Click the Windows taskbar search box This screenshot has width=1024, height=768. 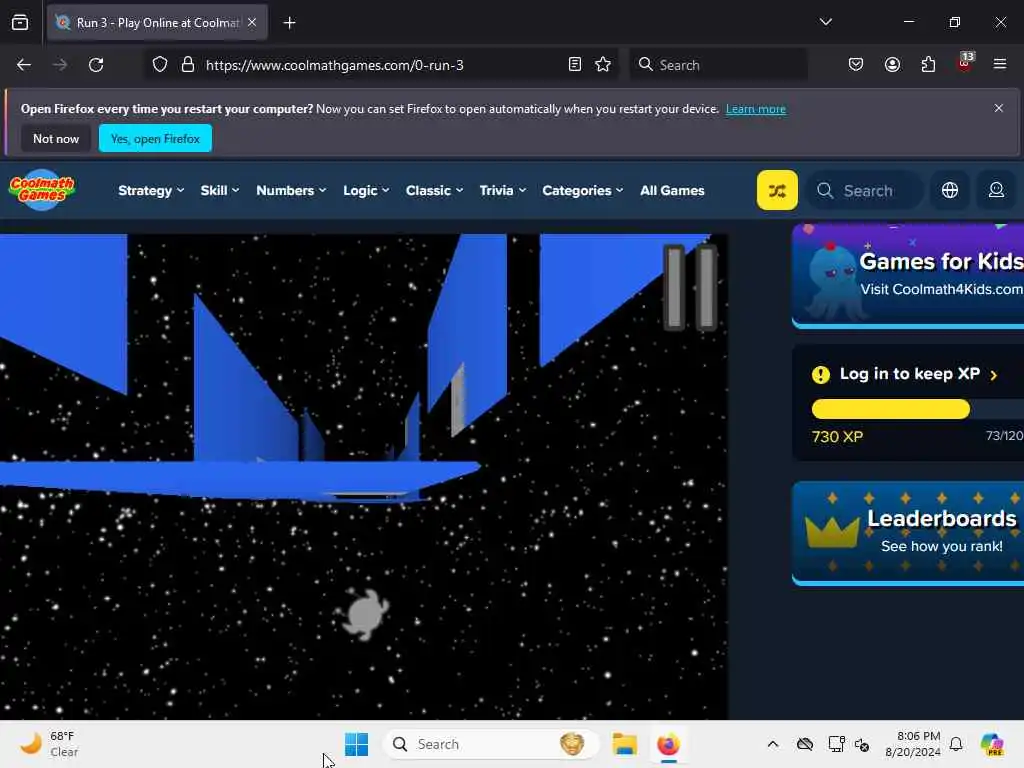(491, 744)
